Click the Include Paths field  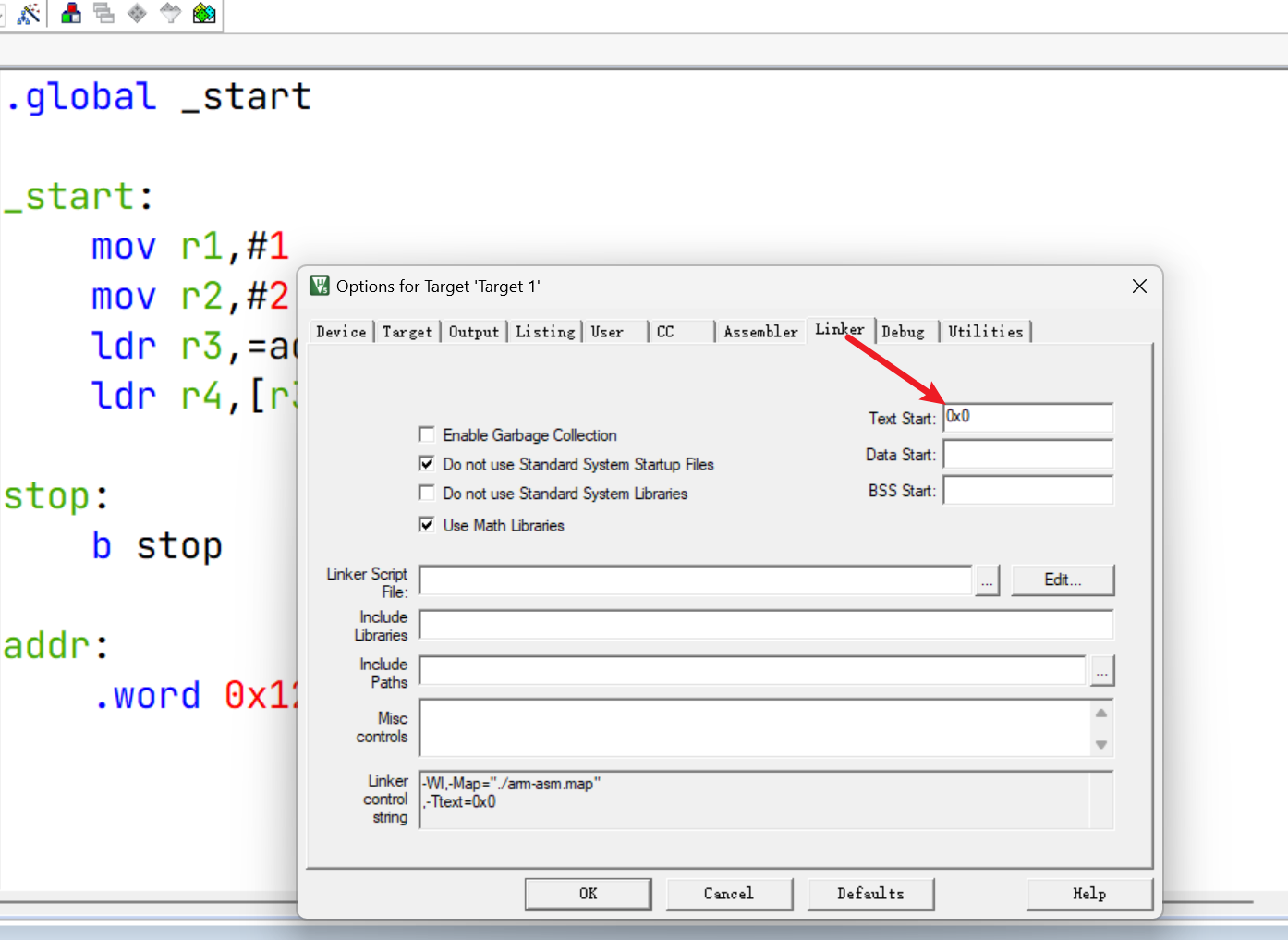(x=753, y=670)
